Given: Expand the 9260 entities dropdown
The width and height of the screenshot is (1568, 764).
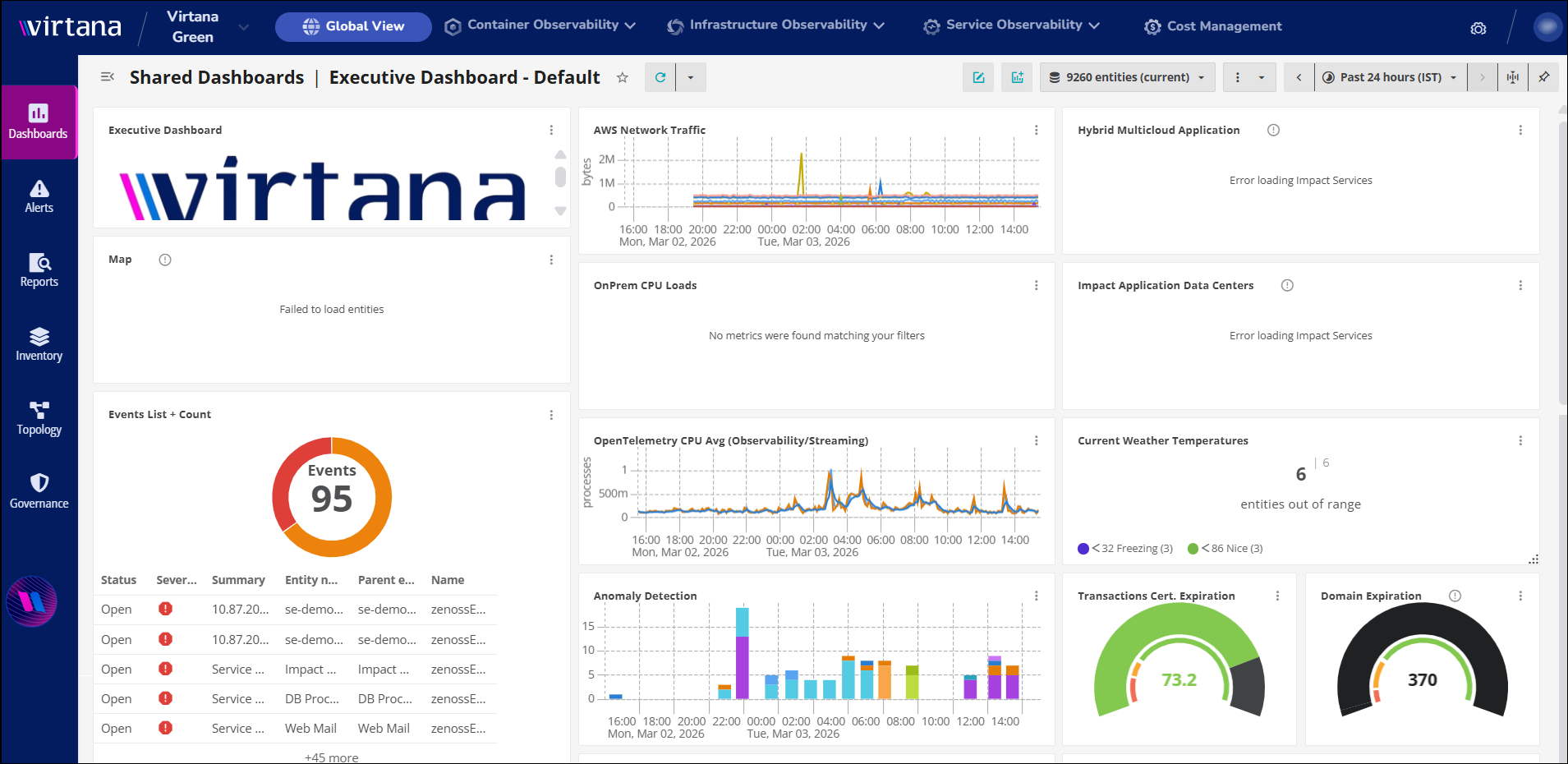Looking at the screenshot, I should tap(1127, 77).
